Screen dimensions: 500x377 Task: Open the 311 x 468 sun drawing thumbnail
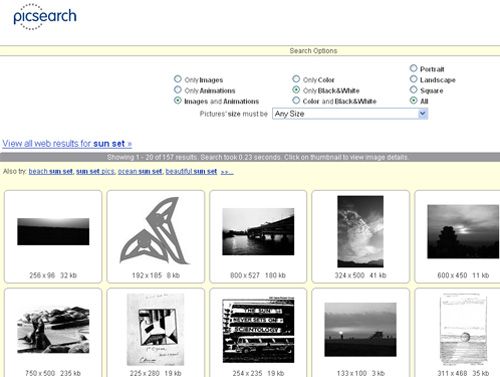click(x=464, y=329)
